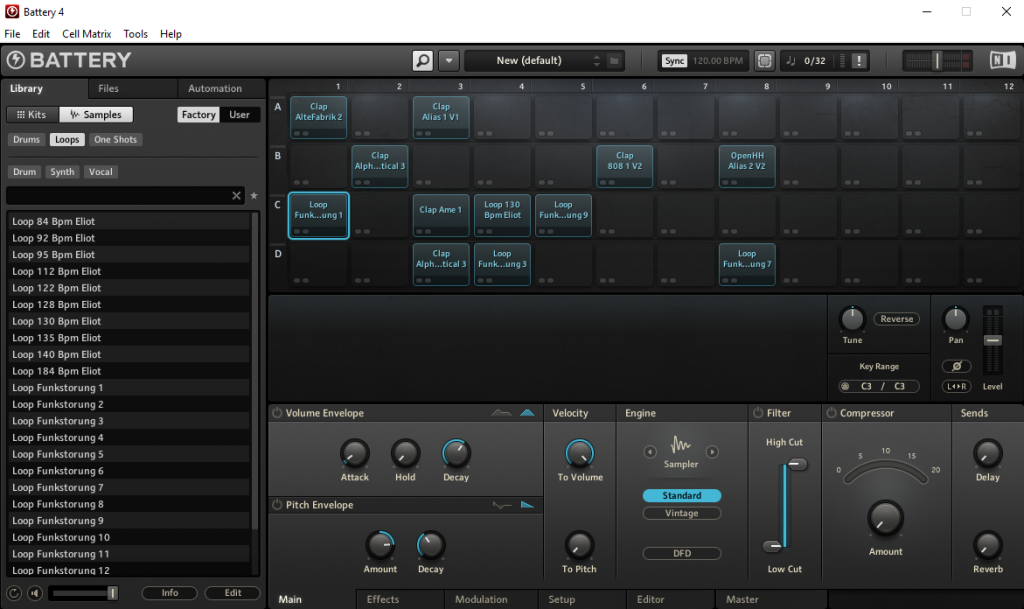Screen dimensions: 1024x609
Task: Toggle the Sync tempo button
Action: (x=674, y=61)
